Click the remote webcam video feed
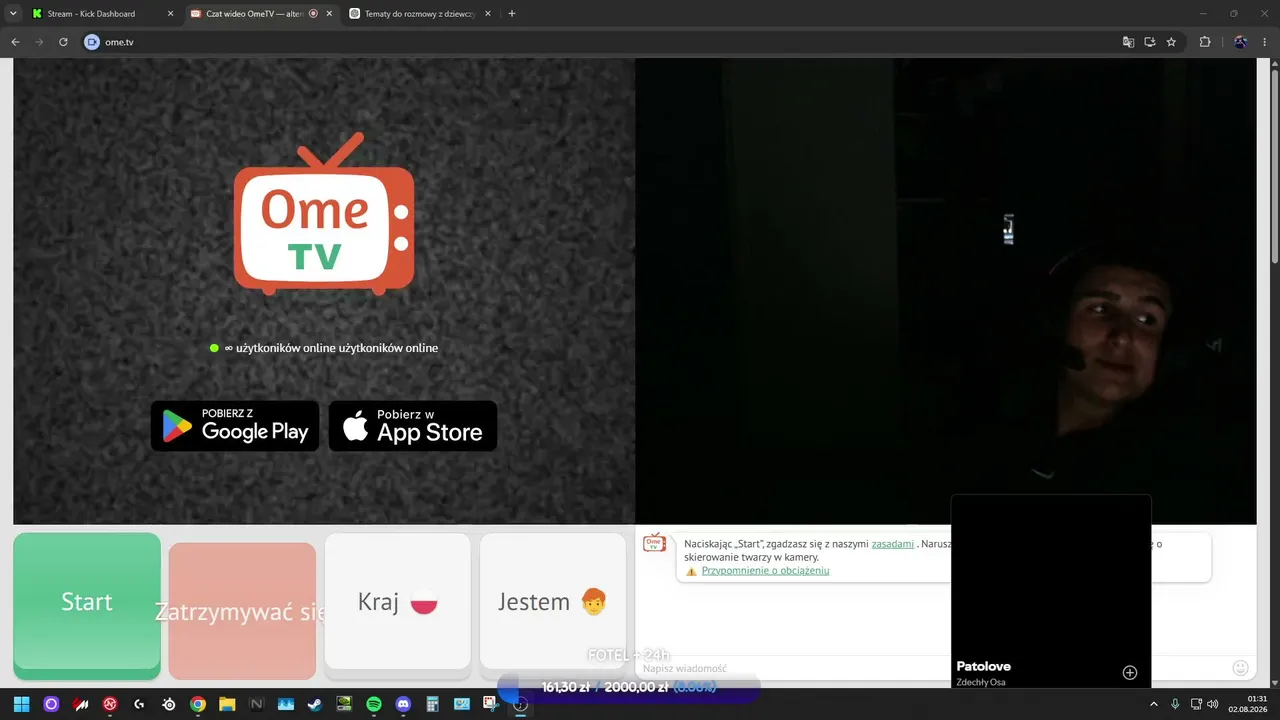Viewport: 1280px width, 720px height. (x=945, y=290)
